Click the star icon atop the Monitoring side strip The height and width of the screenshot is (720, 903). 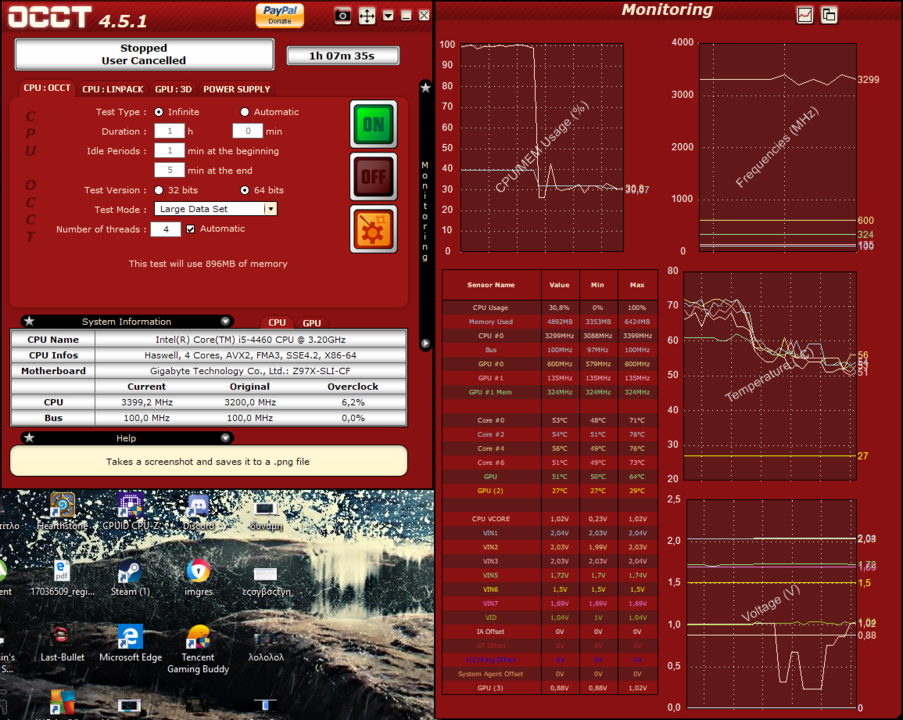pos(425,88)
